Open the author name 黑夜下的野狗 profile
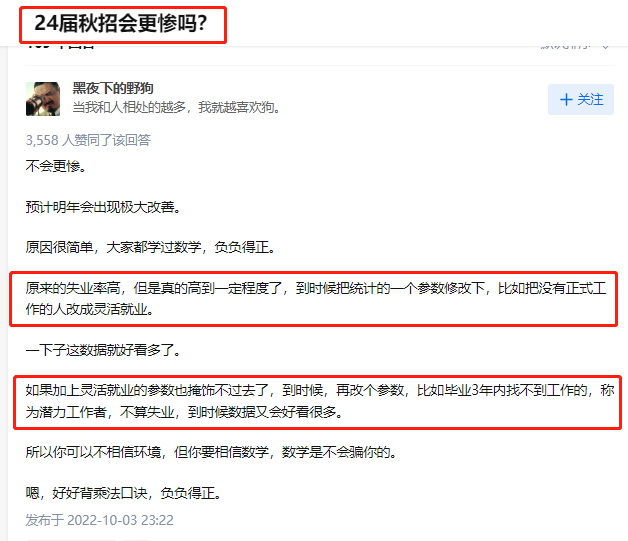This screenshot has height=541, width=628. 113,88
